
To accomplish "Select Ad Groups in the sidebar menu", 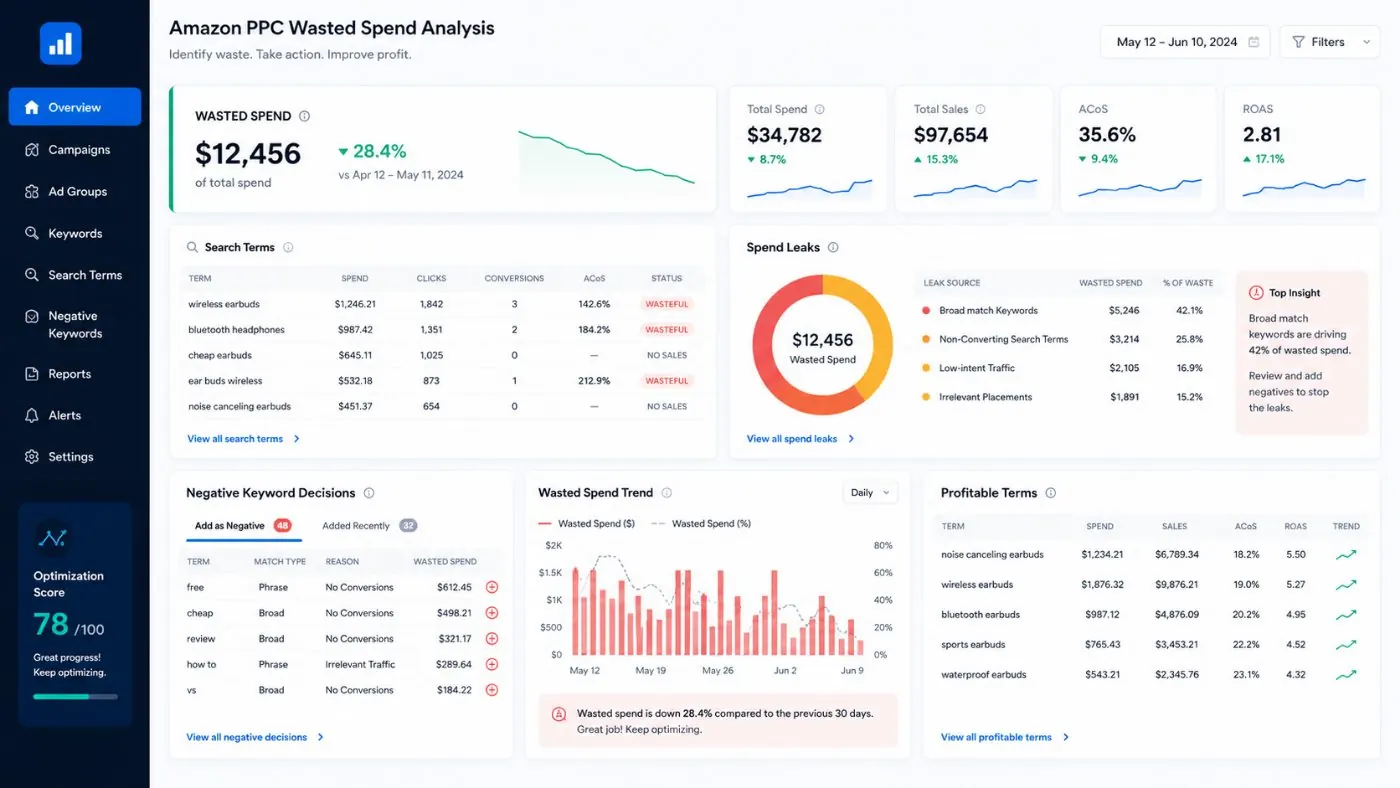I will pyautogui.click(x=75, y=191).
